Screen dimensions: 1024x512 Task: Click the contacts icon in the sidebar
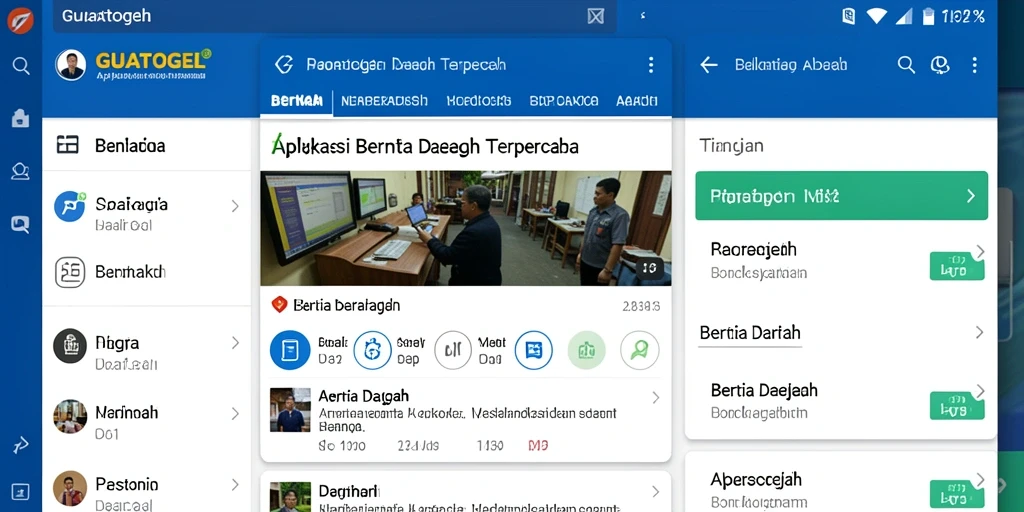pos(20,171)
